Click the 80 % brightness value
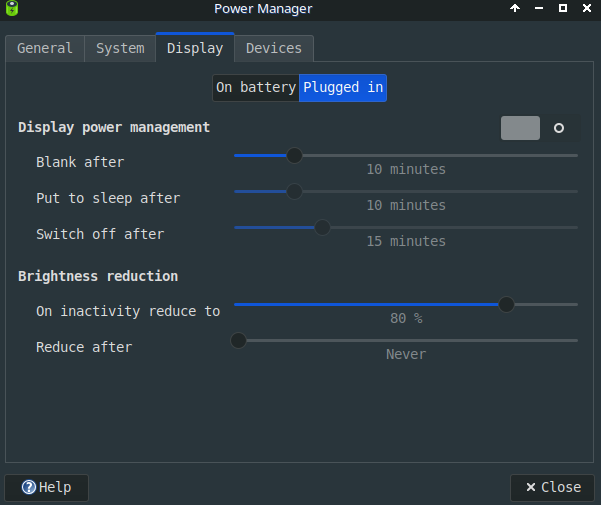The image size is (601, 505). (406, 318)
